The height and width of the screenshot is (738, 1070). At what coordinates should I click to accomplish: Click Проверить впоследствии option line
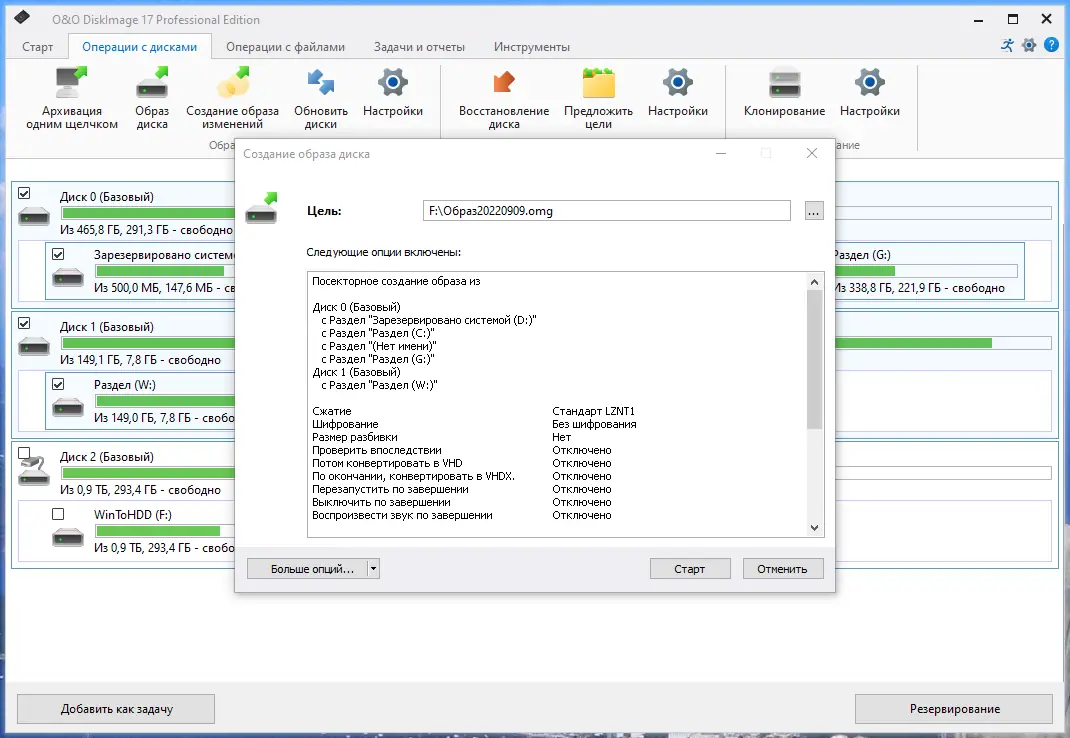(462, 450)
